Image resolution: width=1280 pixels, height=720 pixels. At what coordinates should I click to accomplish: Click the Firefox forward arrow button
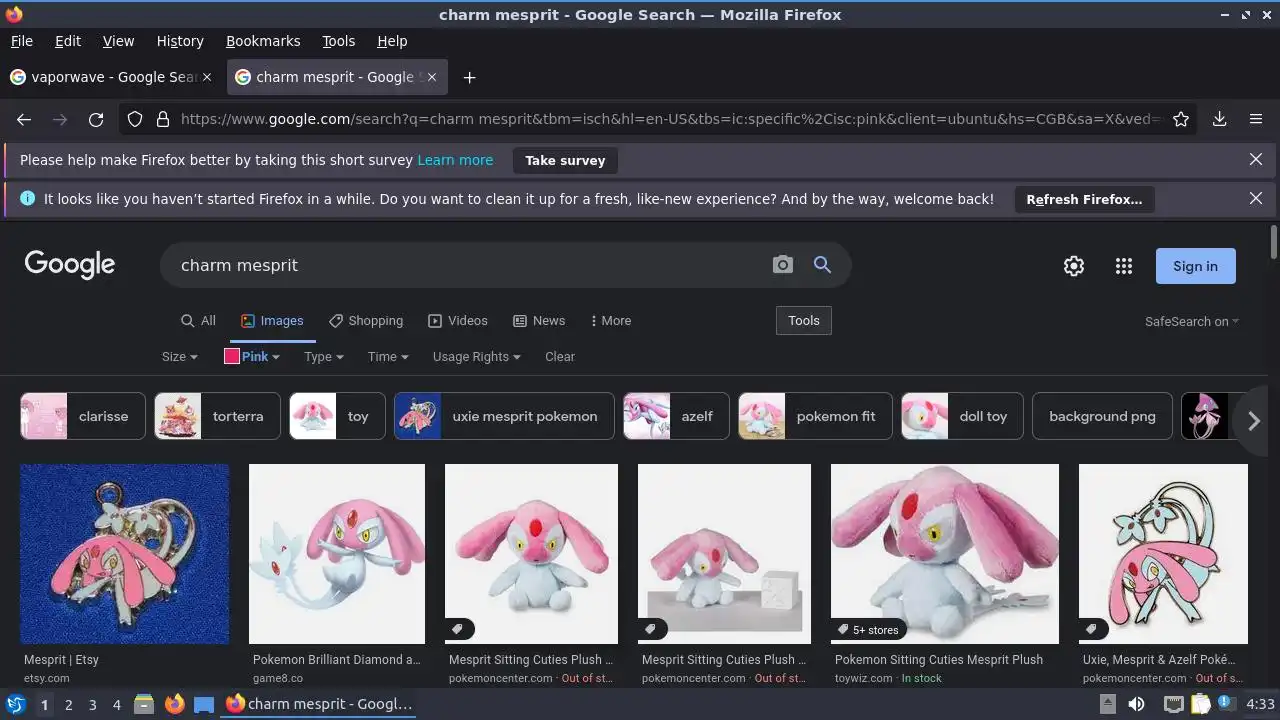(60, 119)
